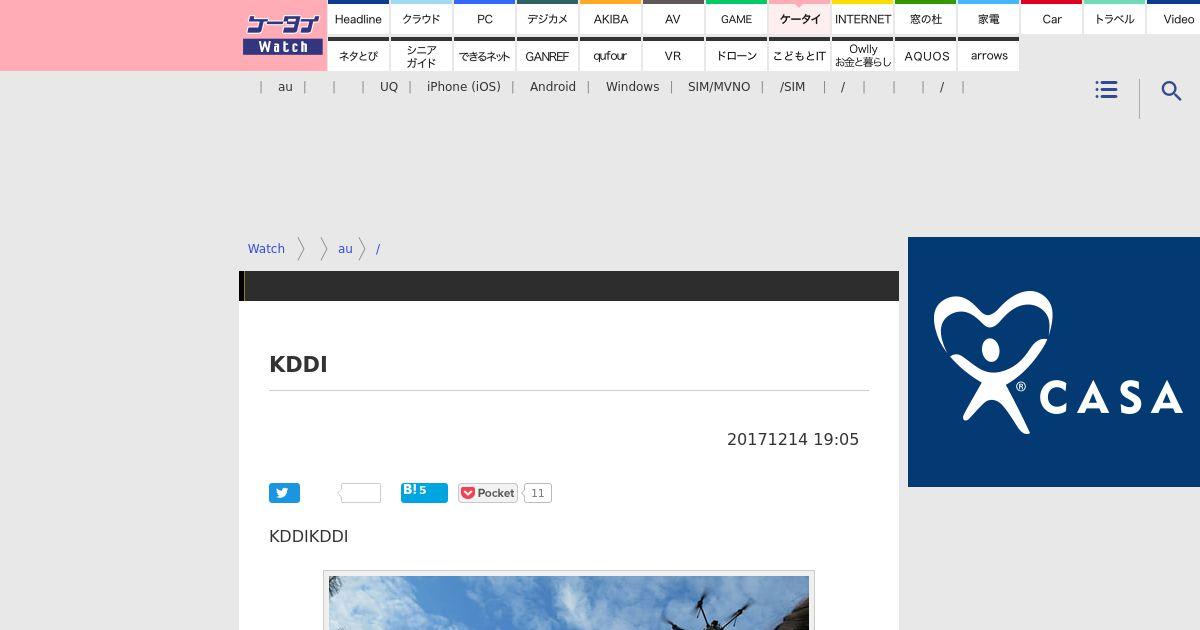The image size is (1200, 630).
Task: Click the Keitai Watch site logo
Action: pos(283,34)
